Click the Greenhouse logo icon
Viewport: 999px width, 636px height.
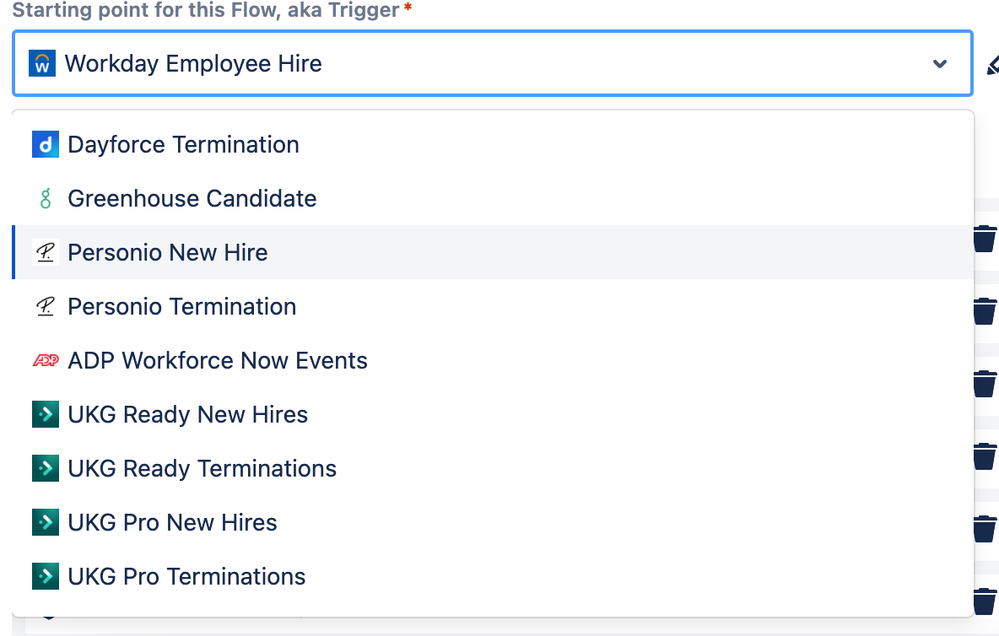tap(45, 199)
